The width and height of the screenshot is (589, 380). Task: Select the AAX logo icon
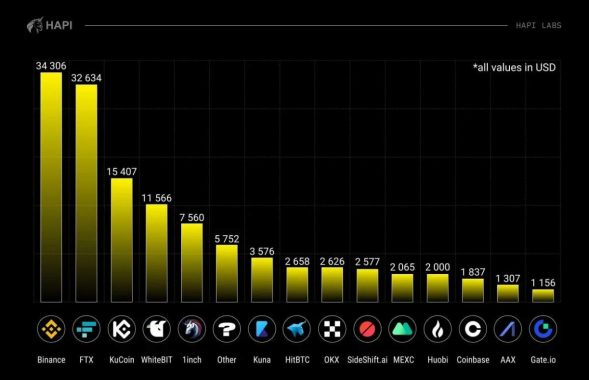coord(508,329)
